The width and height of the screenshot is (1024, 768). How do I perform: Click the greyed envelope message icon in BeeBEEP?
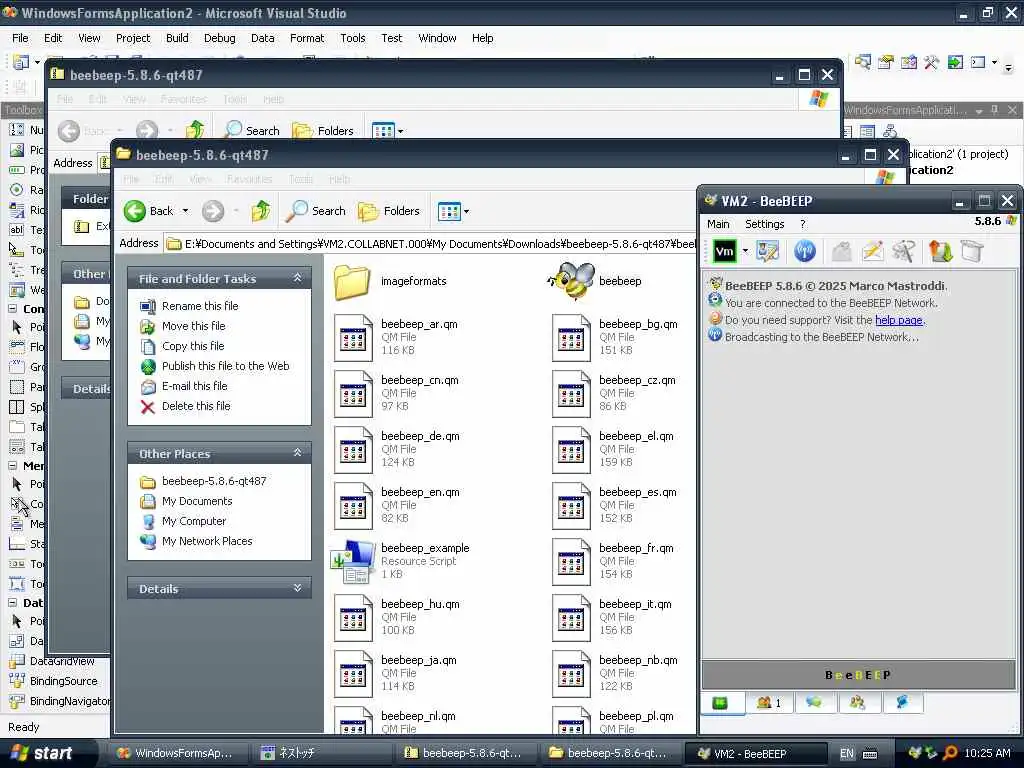coord(841,251)
